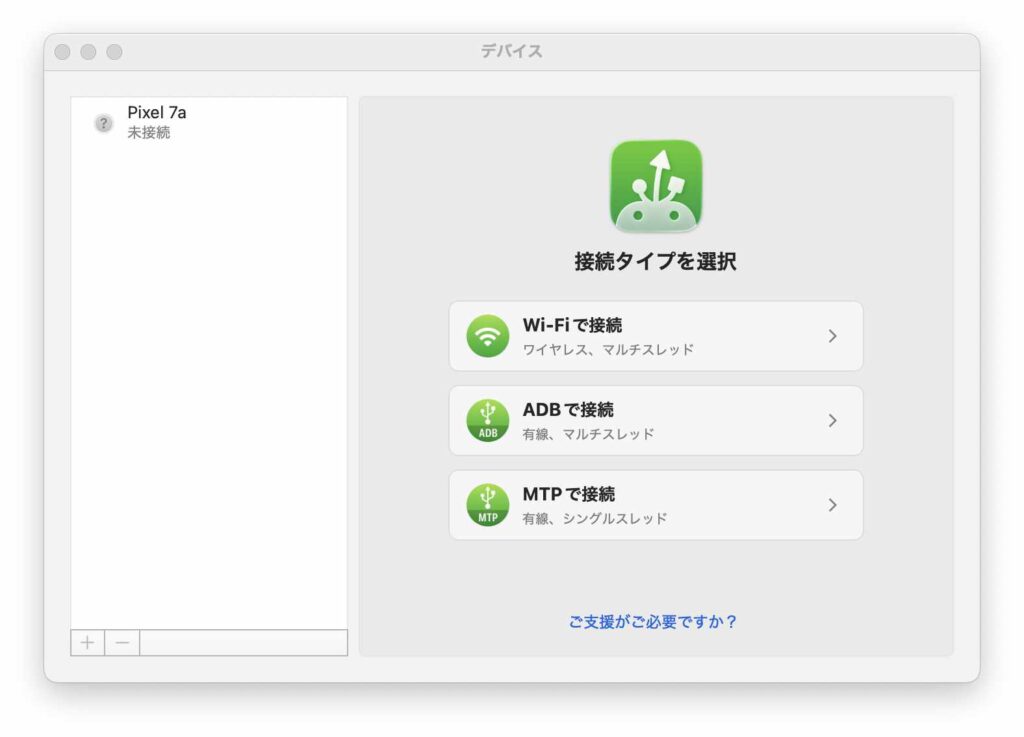Remove the device with the minus button
Viewport: 1024px width, 737px height.
tap(122, 642)
